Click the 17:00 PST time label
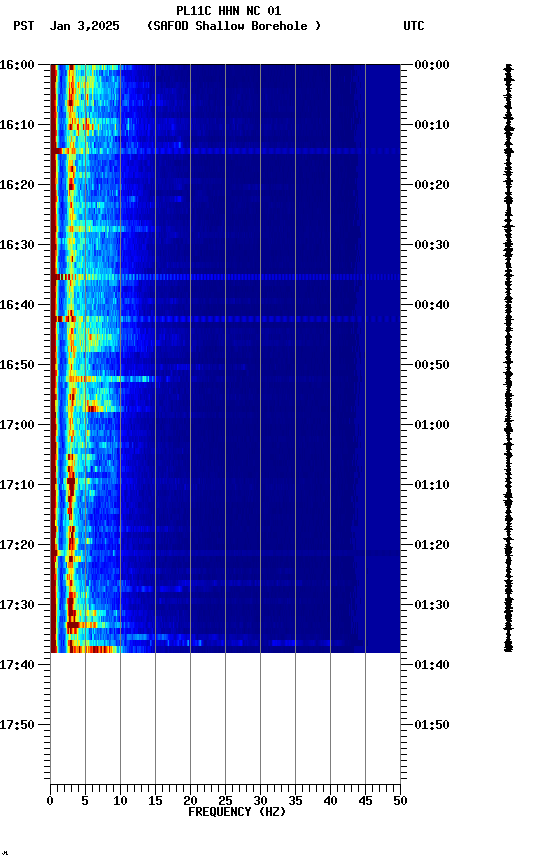 [x=17, y=425]
